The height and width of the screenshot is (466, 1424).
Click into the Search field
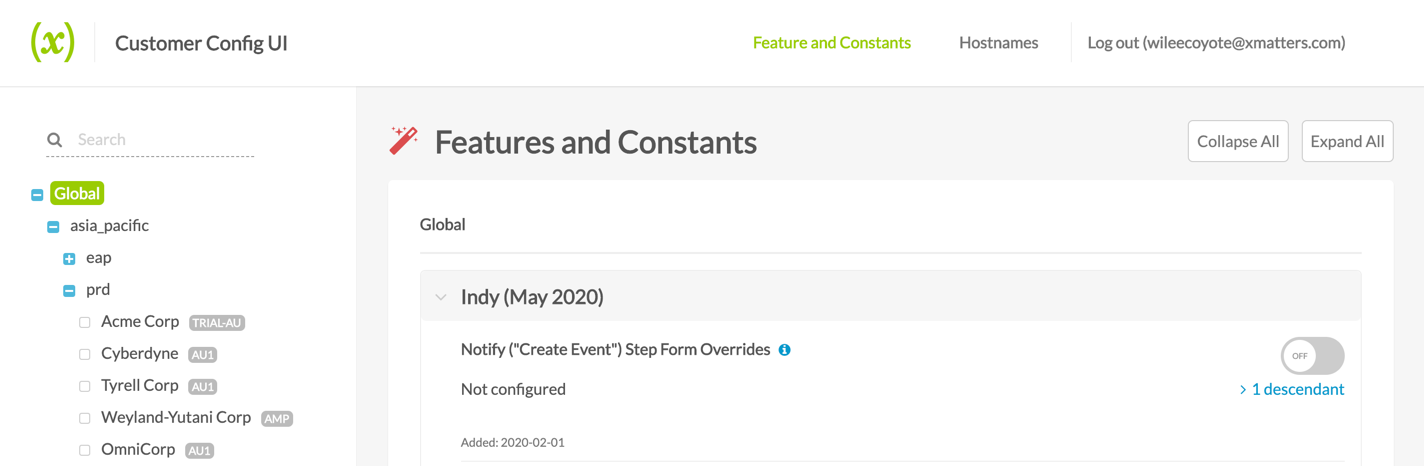160,140
